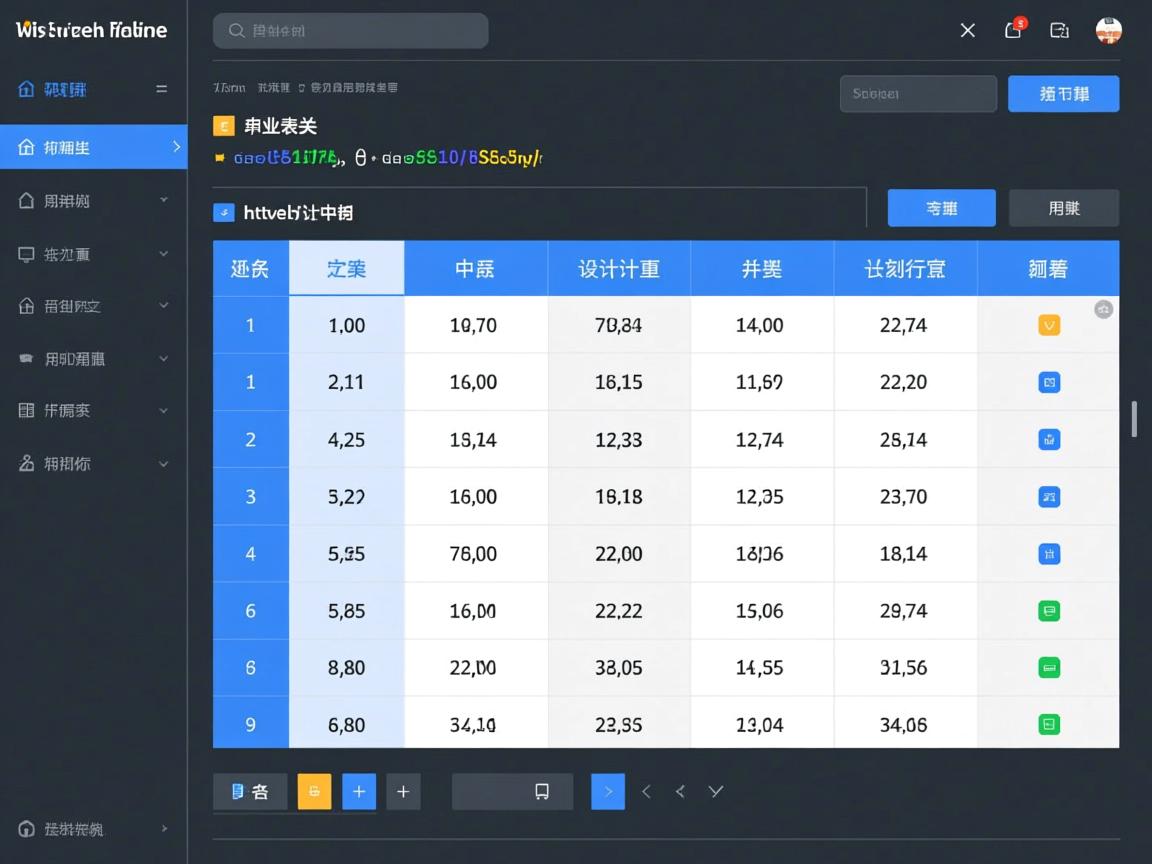
Task: Select the blue checkbox beside the table title field
Action: (225, 212)
